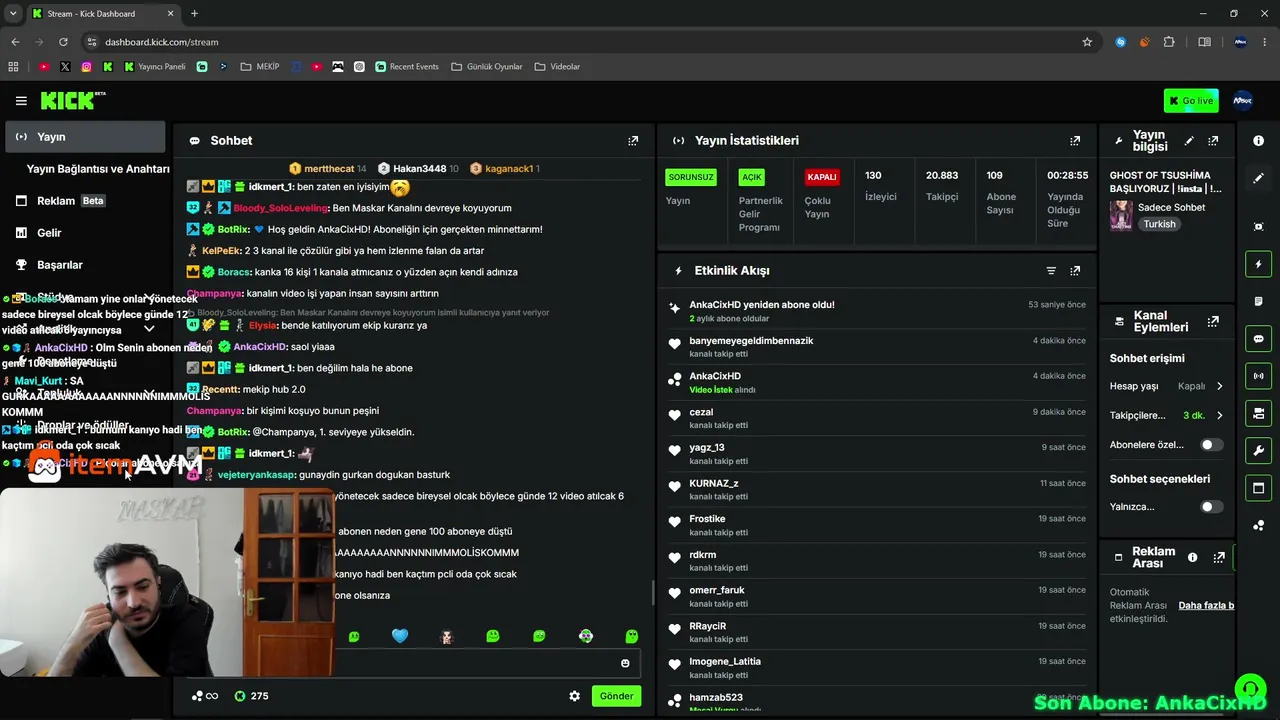Select Yayın in the sidebar
The width and height of the screenshot is (1280, 720).
coord(85,137)
